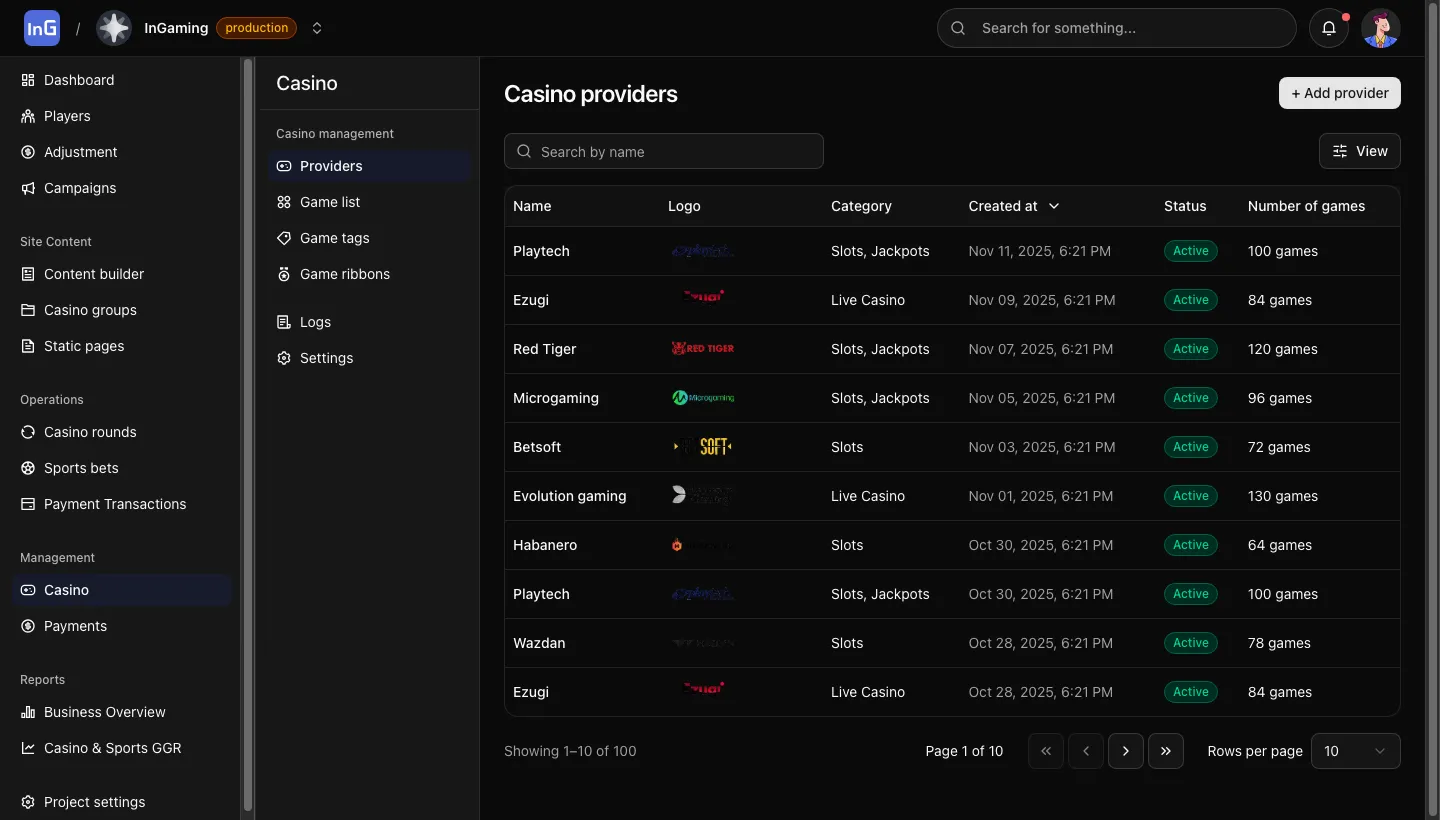
Task: Open the user avatar profile menu
Action: tap(1381, 28)
